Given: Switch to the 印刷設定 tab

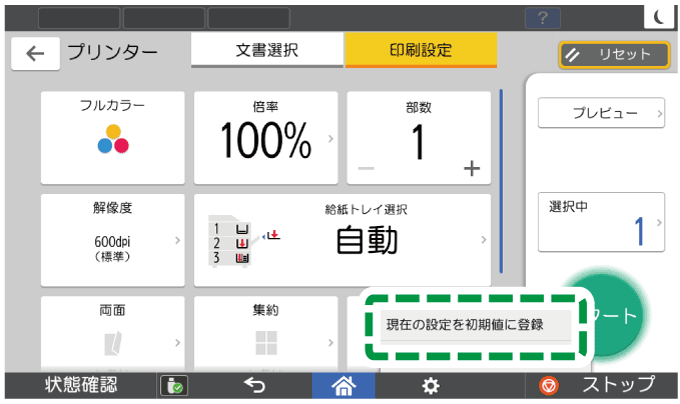Looking at the screenshot, I should [421, 50].
